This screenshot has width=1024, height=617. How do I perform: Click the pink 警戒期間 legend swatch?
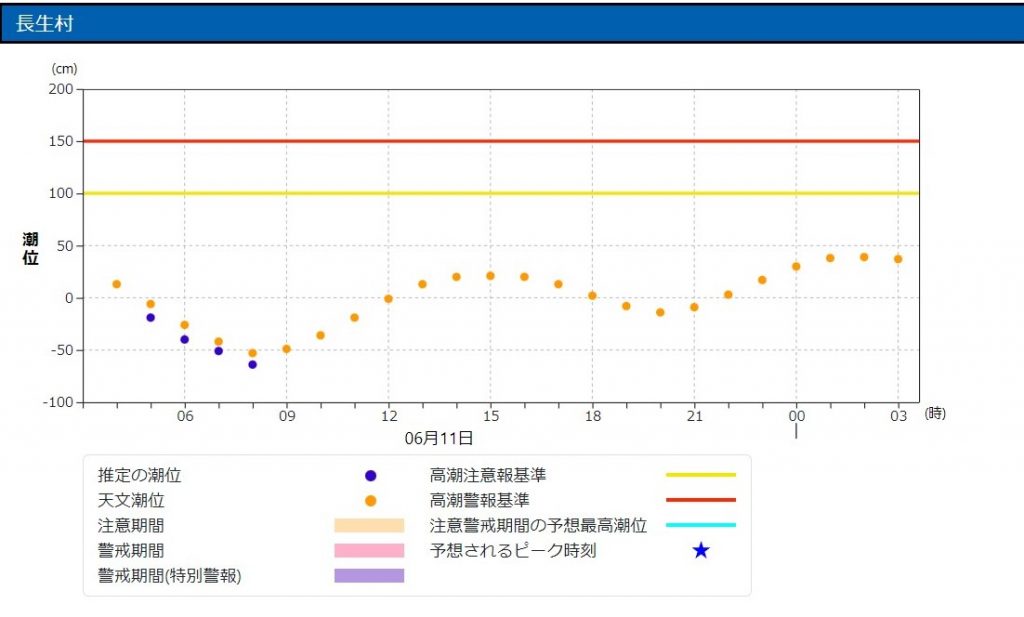(x=369, y=550)
